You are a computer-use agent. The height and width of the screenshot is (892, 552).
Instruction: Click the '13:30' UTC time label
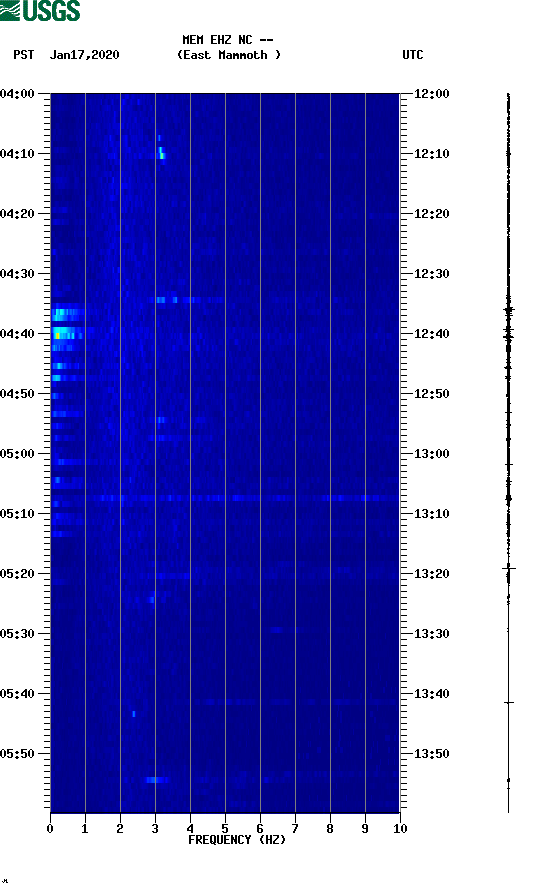pos(432,634)
